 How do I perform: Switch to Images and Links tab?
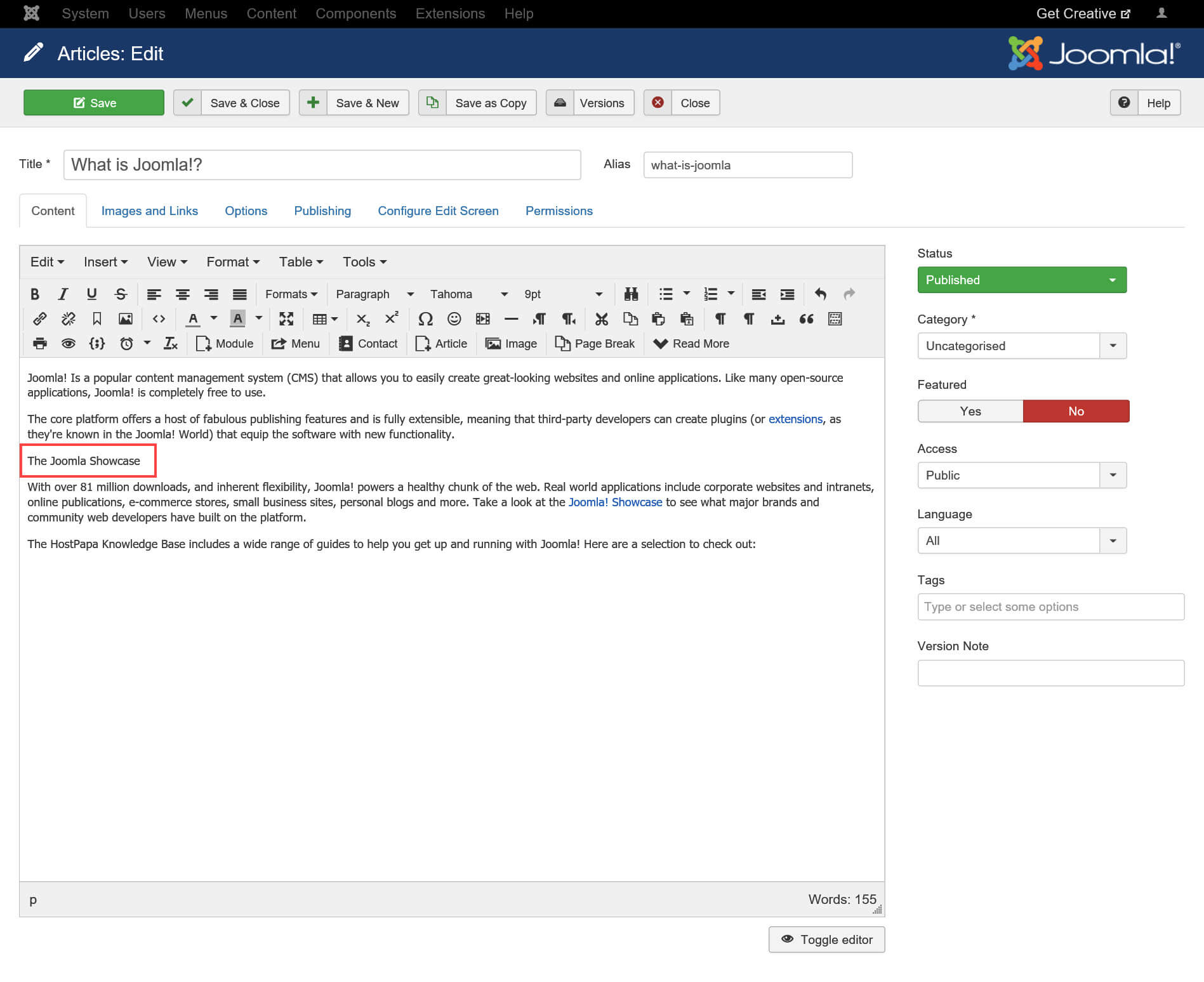point(149,211)
